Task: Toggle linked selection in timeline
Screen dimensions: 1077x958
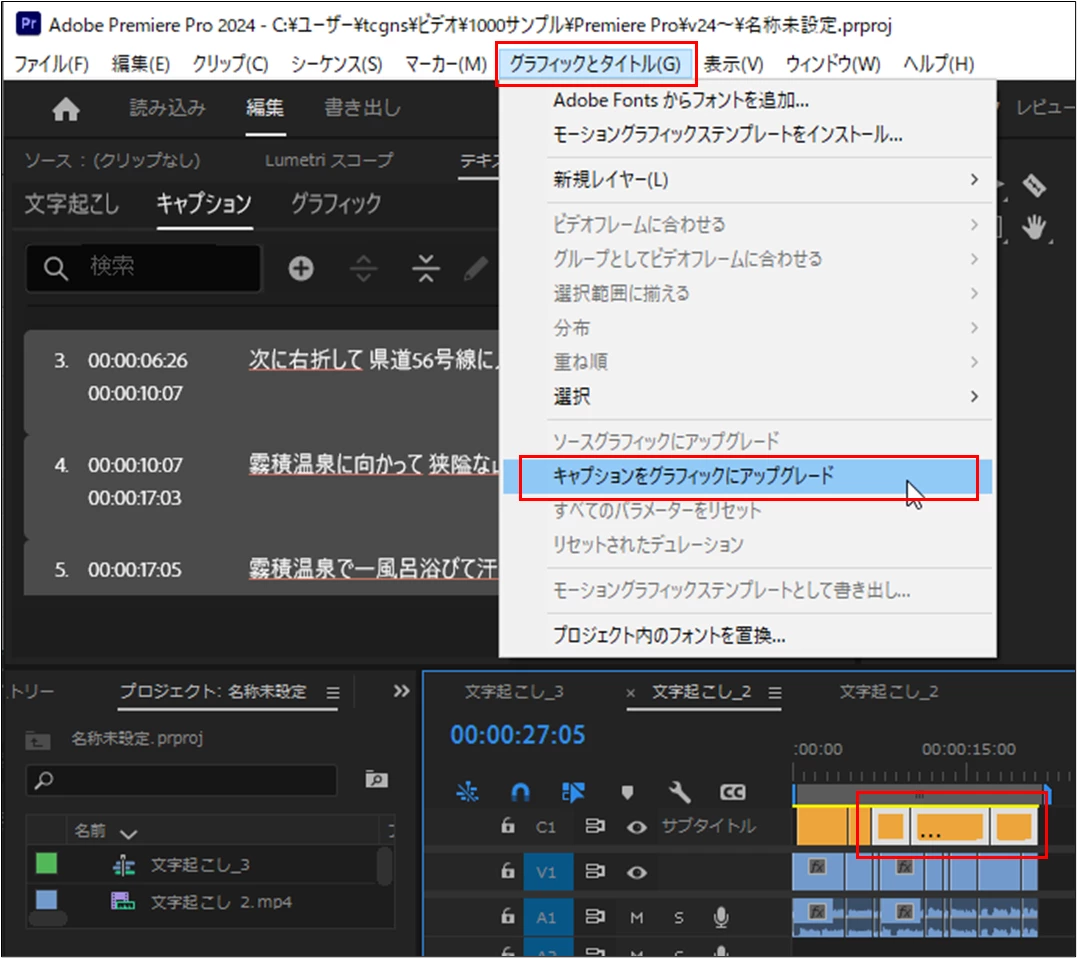Action: [x=573, y=792]
